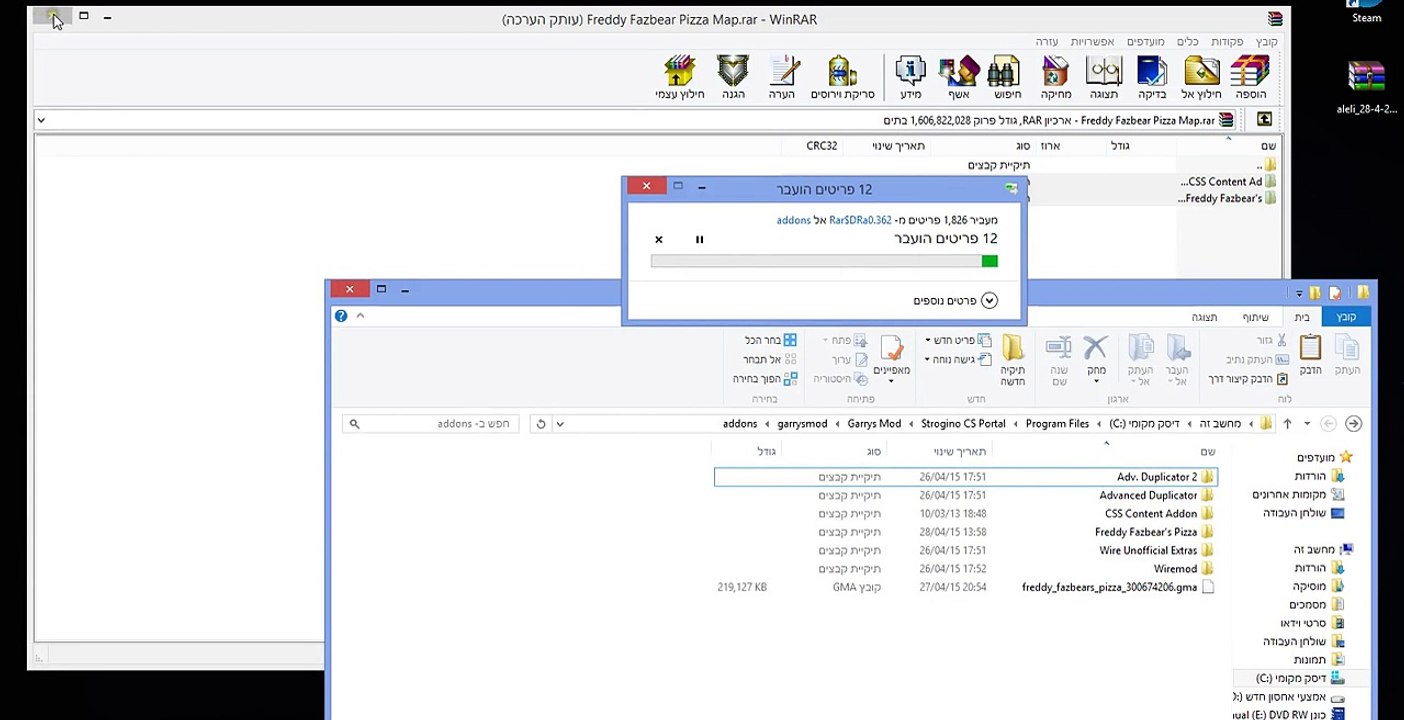Open Find (חיפוש) binoculars tool in WinRAR
1404x720 pixels.
click(x=1007, y=77)
